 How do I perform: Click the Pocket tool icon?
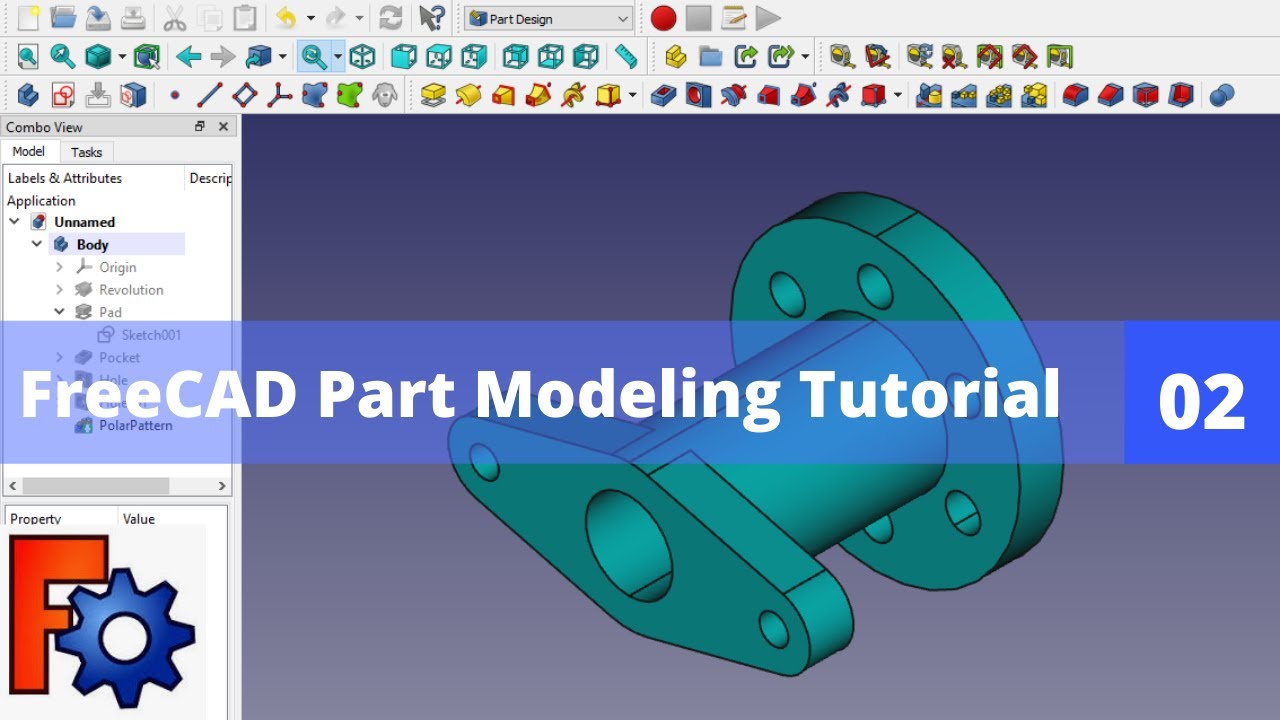663,96
